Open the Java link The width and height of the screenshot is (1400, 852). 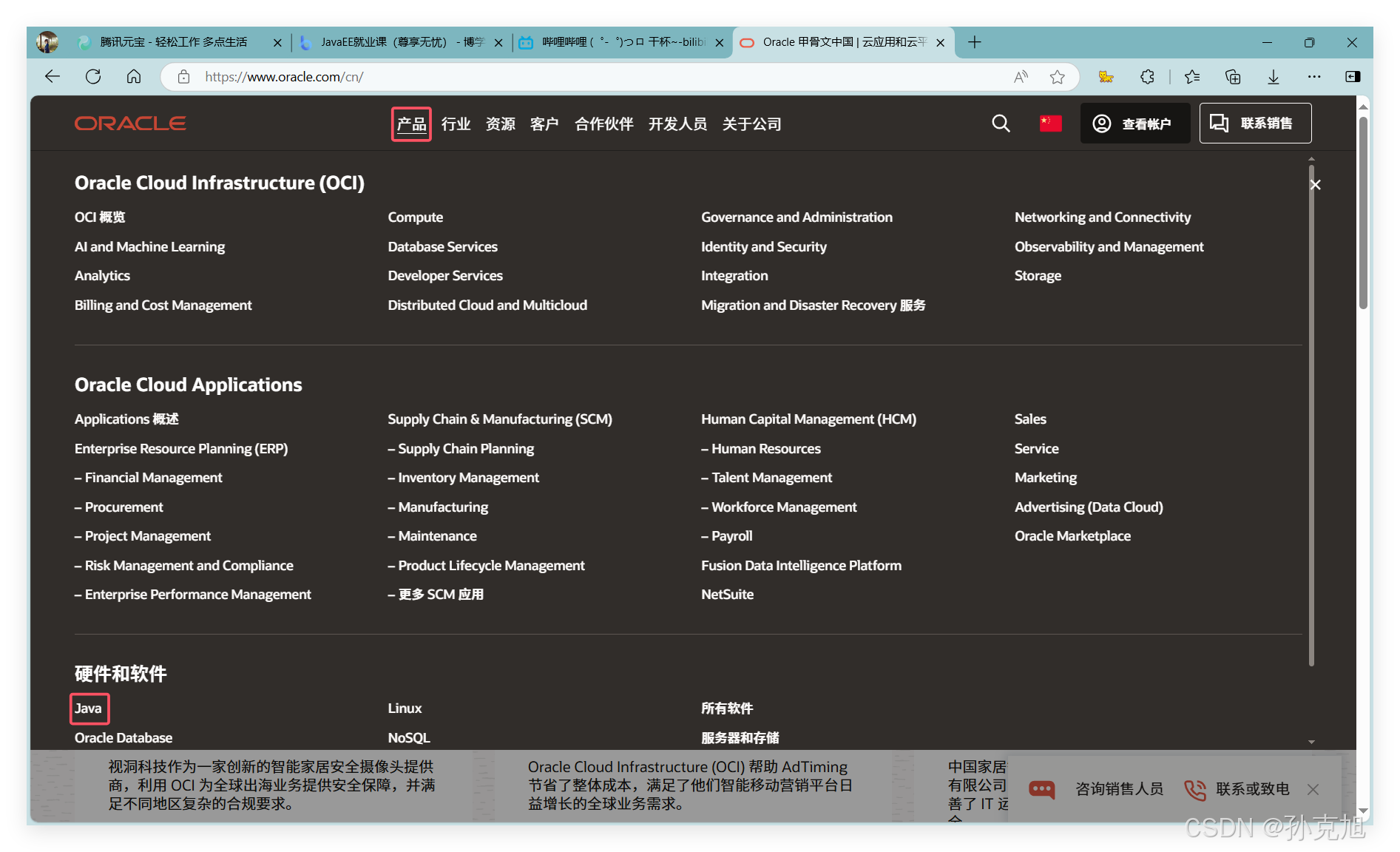88,709
